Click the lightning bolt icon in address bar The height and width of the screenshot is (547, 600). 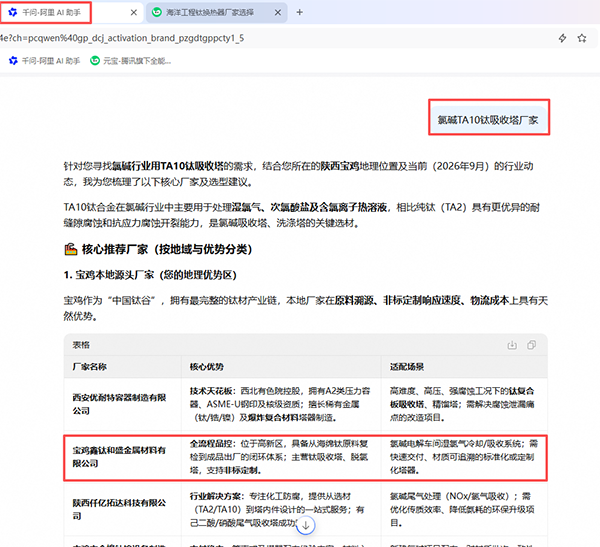coord(562,38)
